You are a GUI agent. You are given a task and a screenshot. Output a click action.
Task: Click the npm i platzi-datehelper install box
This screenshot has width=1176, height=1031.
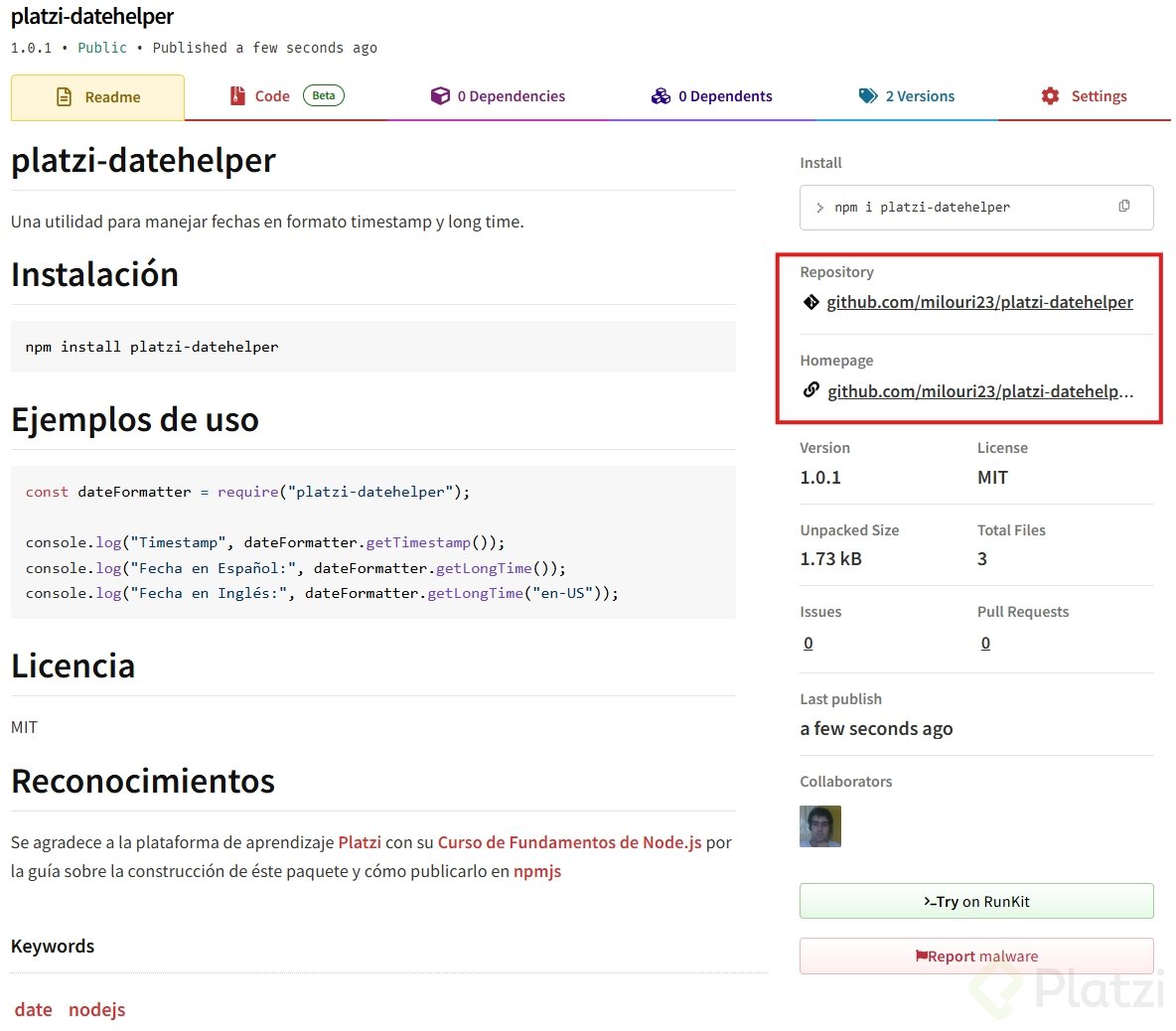976,207
